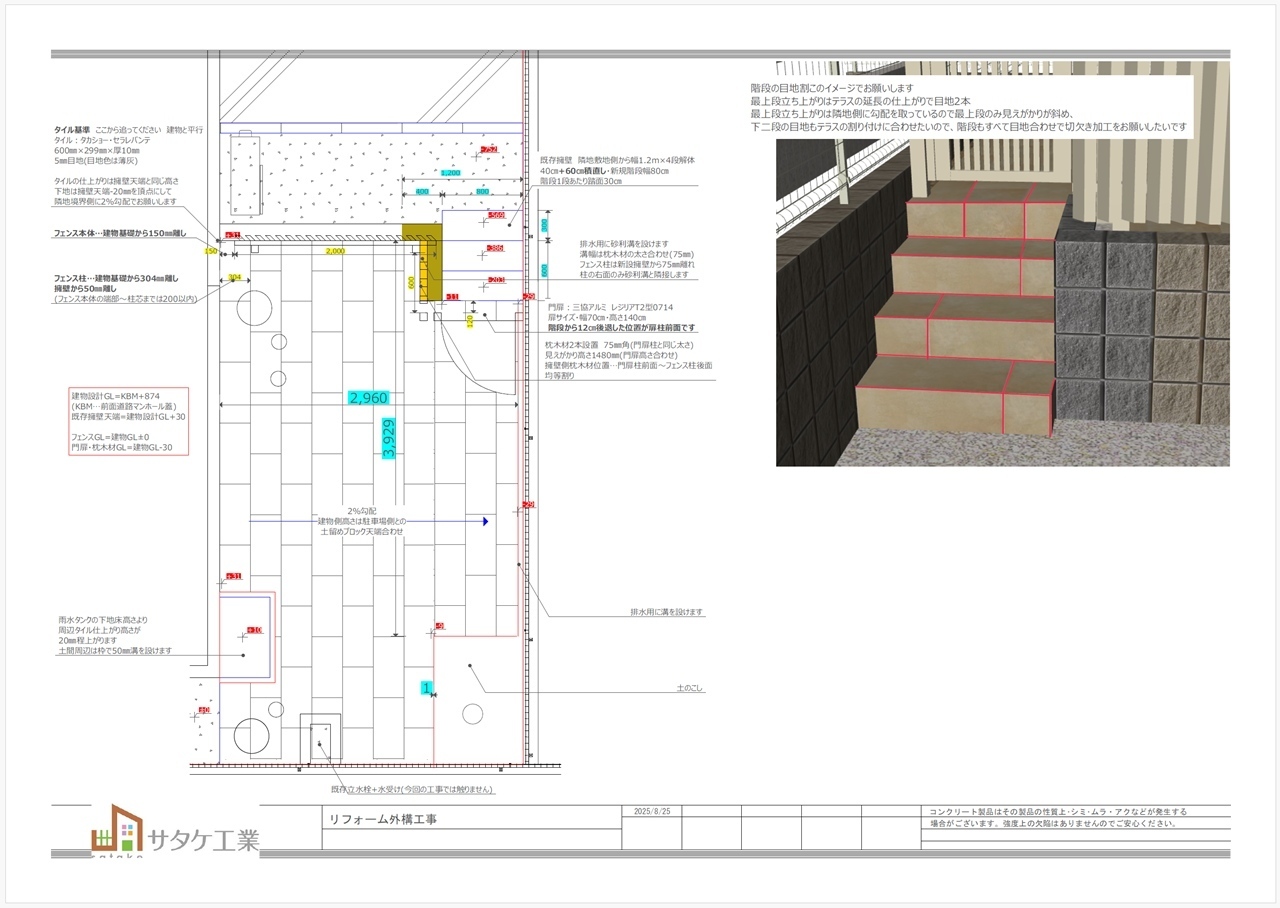This screenshot has width=1280, height=908.
Task: Click the circle inside the soil area
Action: (x=471, y=713)
